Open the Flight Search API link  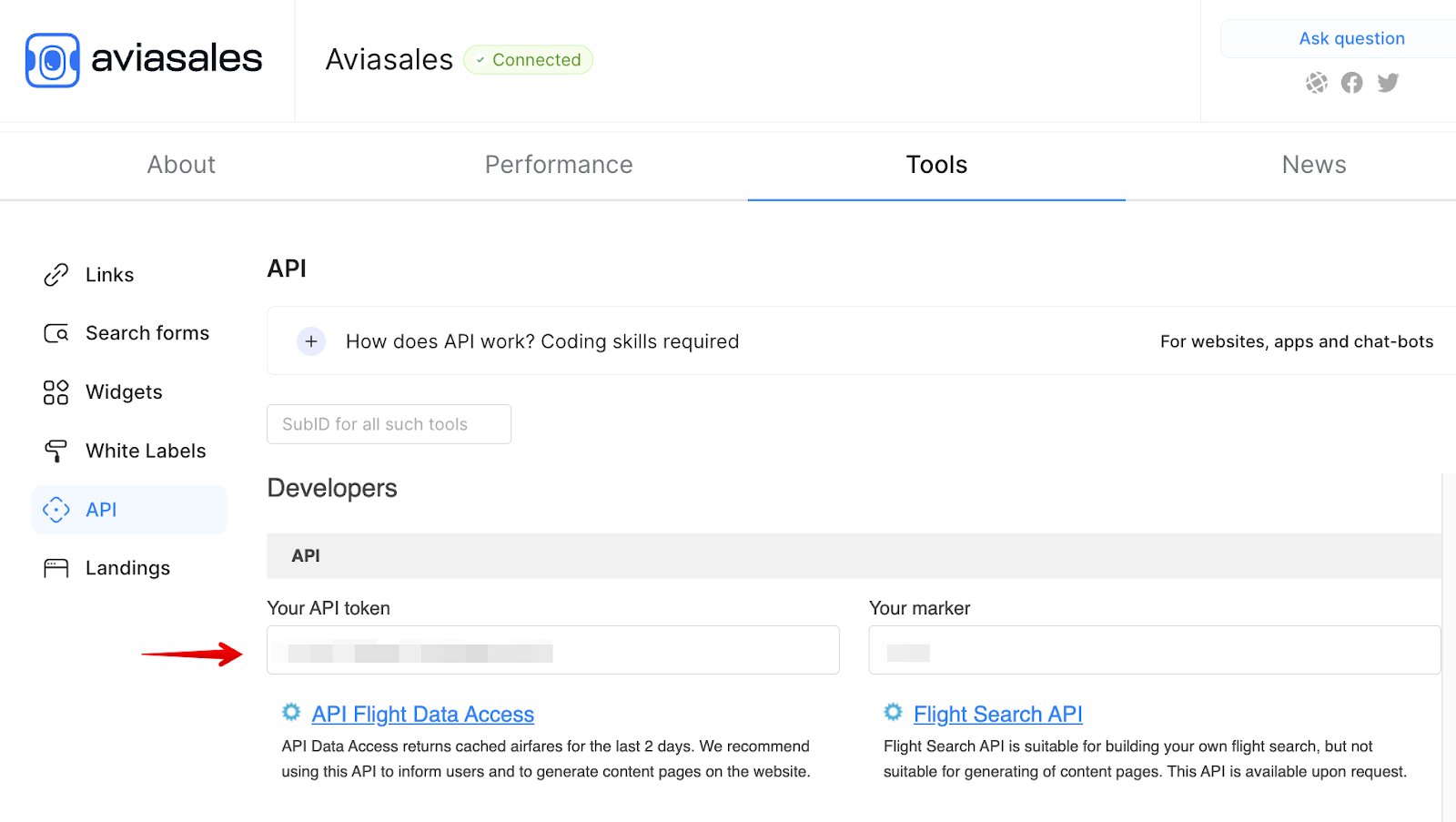click(997, 714)
